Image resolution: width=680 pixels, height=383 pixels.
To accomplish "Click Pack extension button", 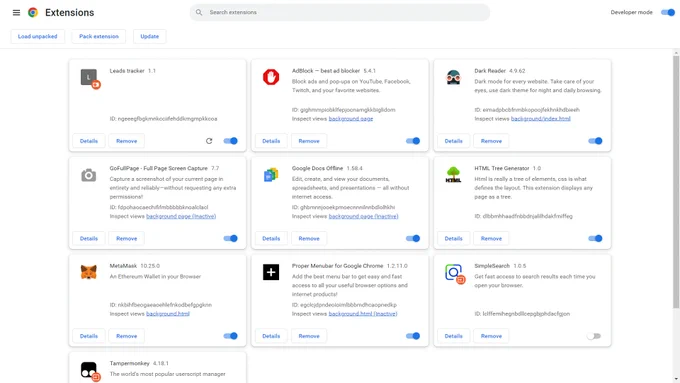I will click(99, 36).
